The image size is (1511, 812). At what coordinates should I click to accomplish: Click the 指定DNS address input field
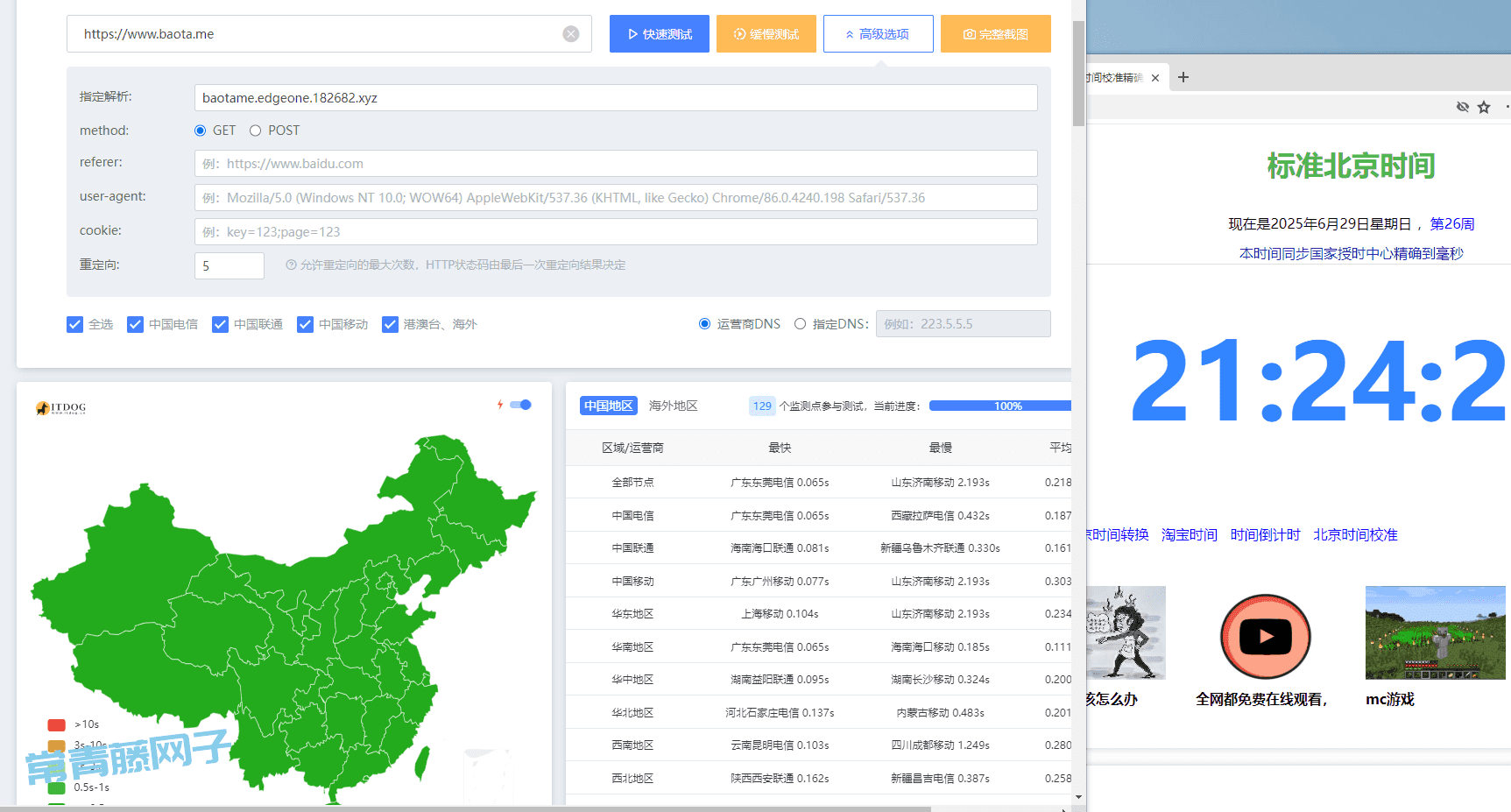[x=963, y=323]
